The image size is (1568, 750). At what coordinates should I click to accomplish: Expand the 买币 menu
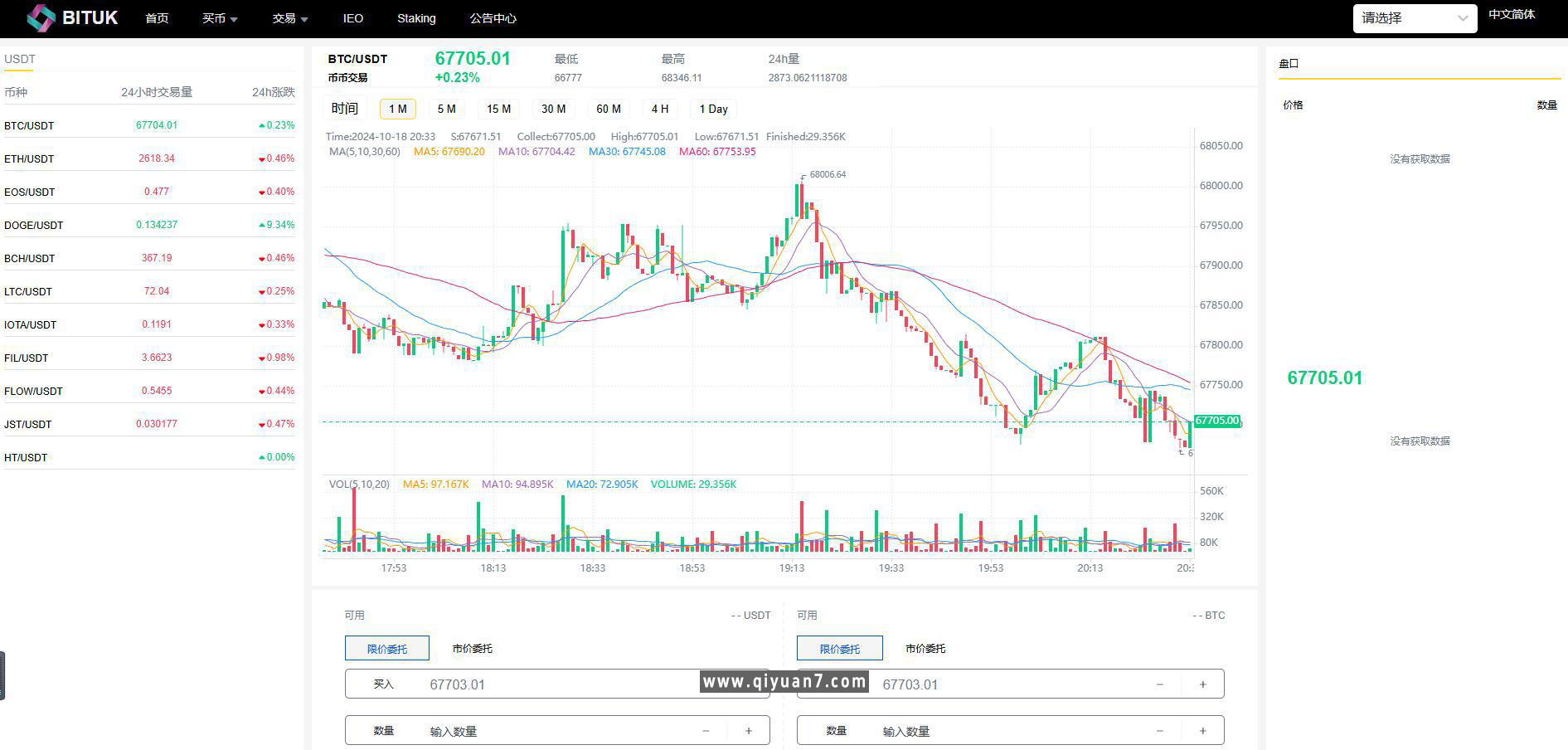pyautogui.click(x=220, y=18)
